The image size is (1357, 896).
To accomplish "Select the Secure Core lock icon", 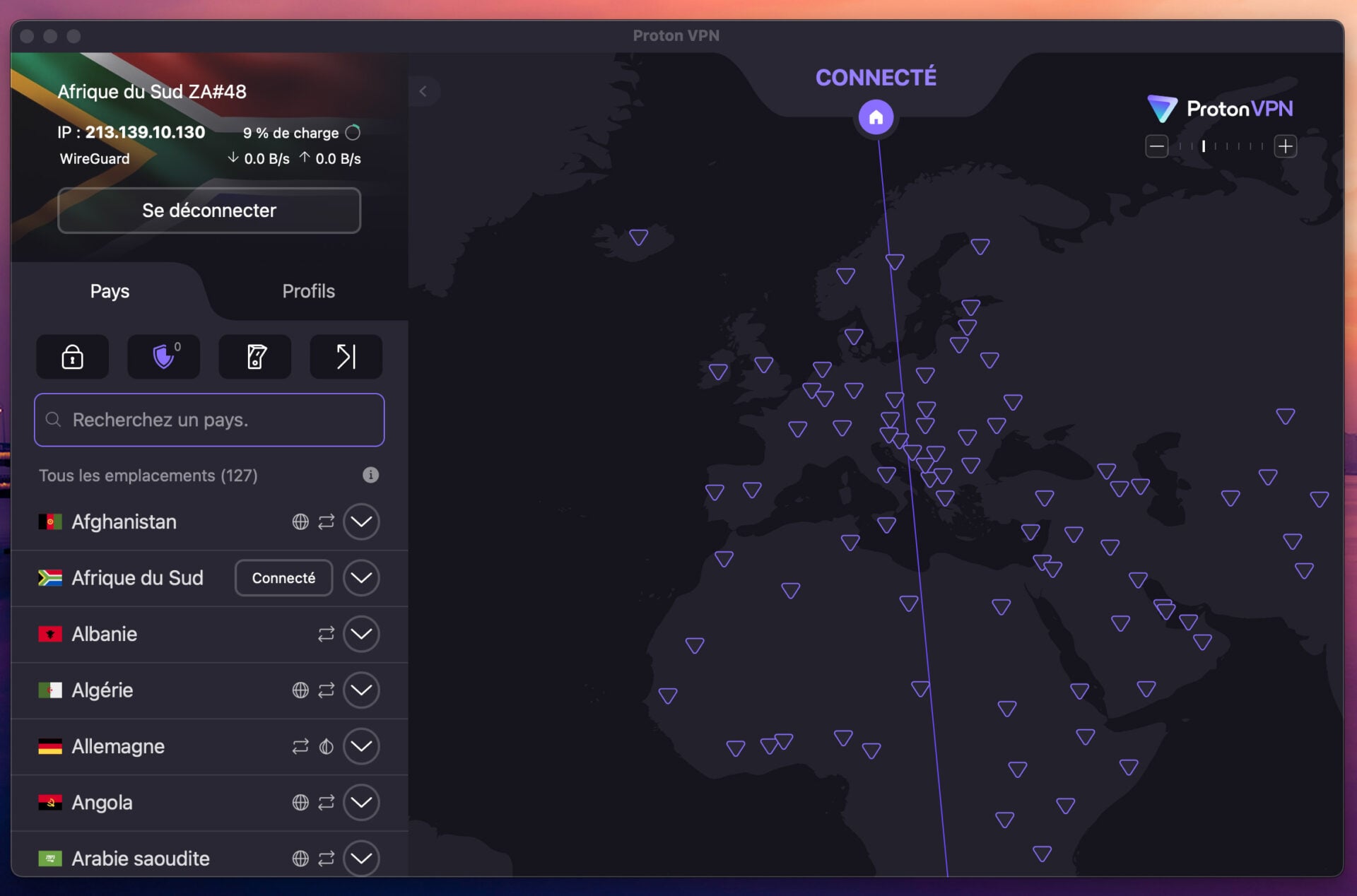I will pos(72,357).
